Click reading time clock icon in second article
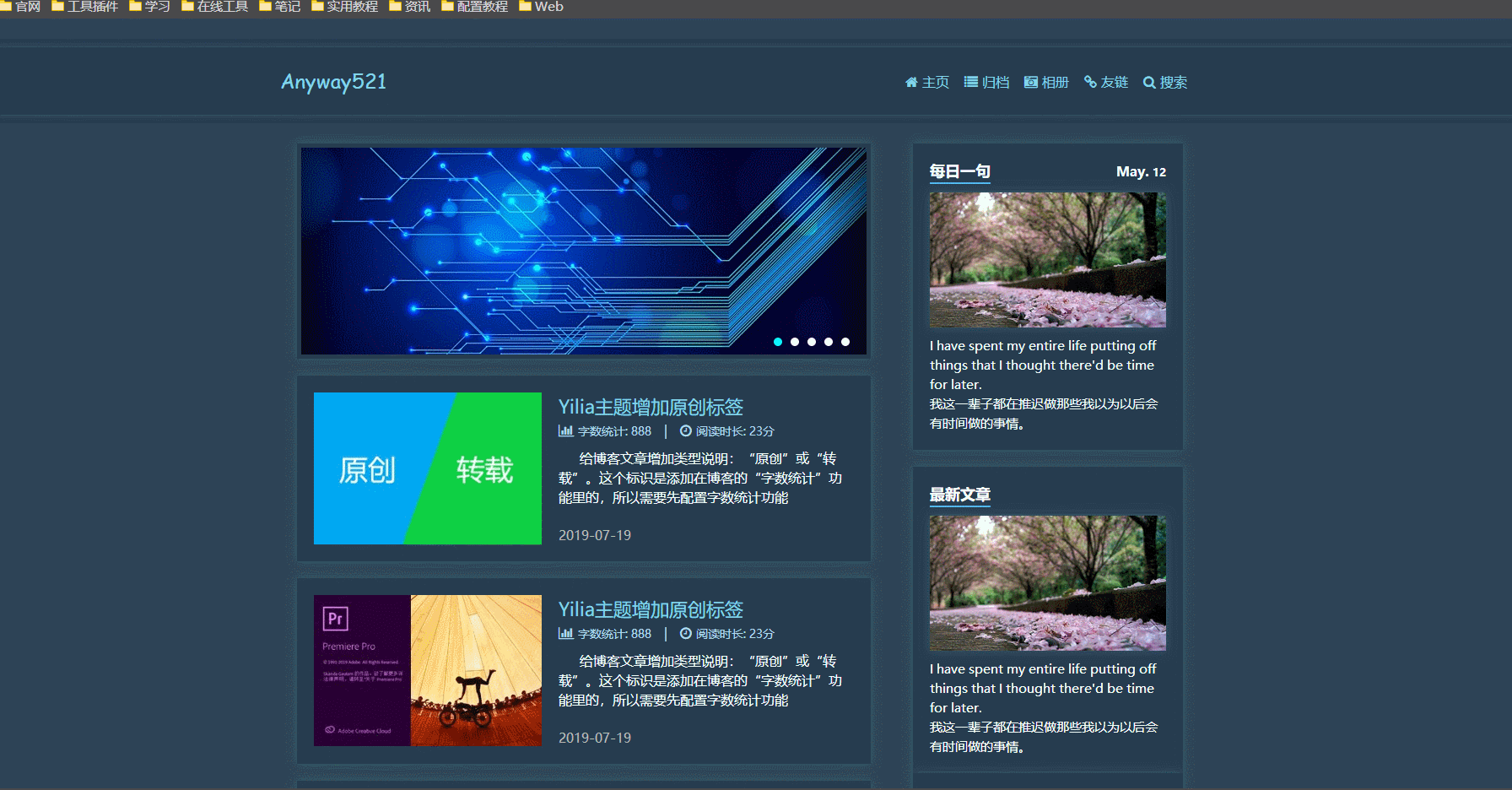Screen dimensions: 1512x790 (686, 634)
